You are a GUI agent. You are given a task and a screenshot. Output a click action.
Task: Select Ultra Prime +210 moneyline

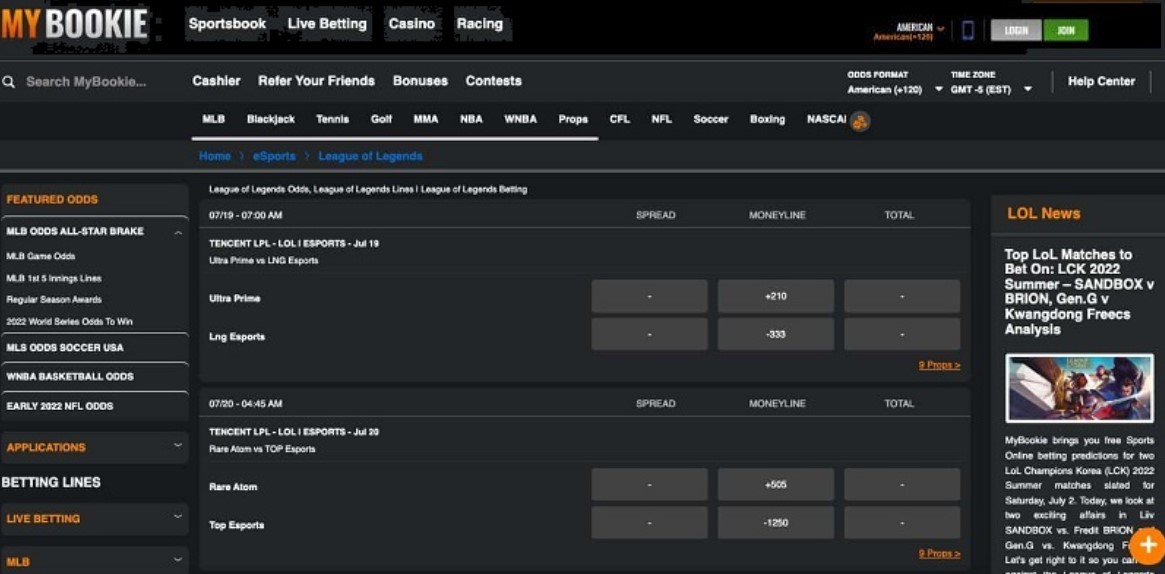click(775, 297)
